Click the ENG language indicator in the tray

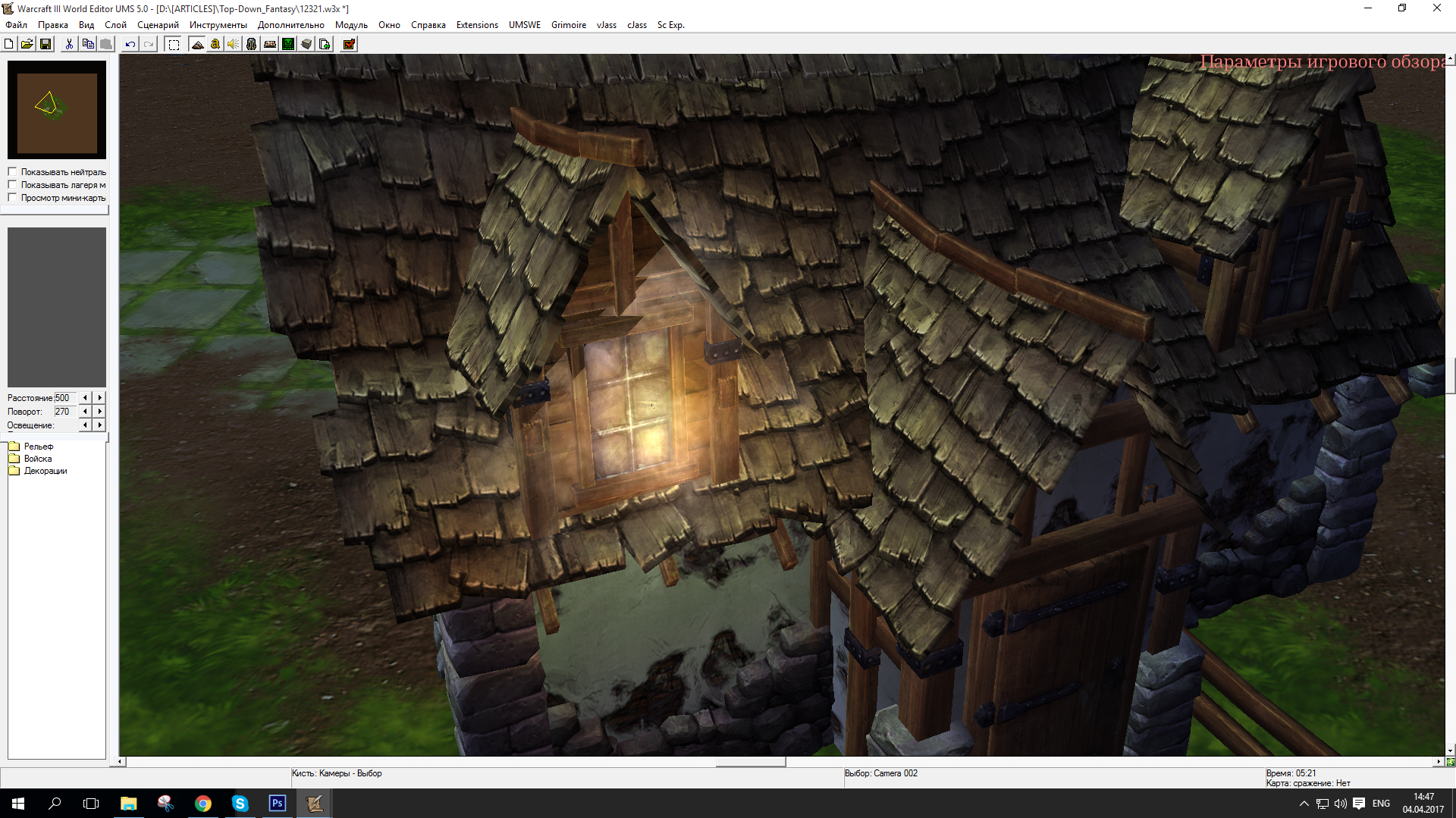point(1381,804)
